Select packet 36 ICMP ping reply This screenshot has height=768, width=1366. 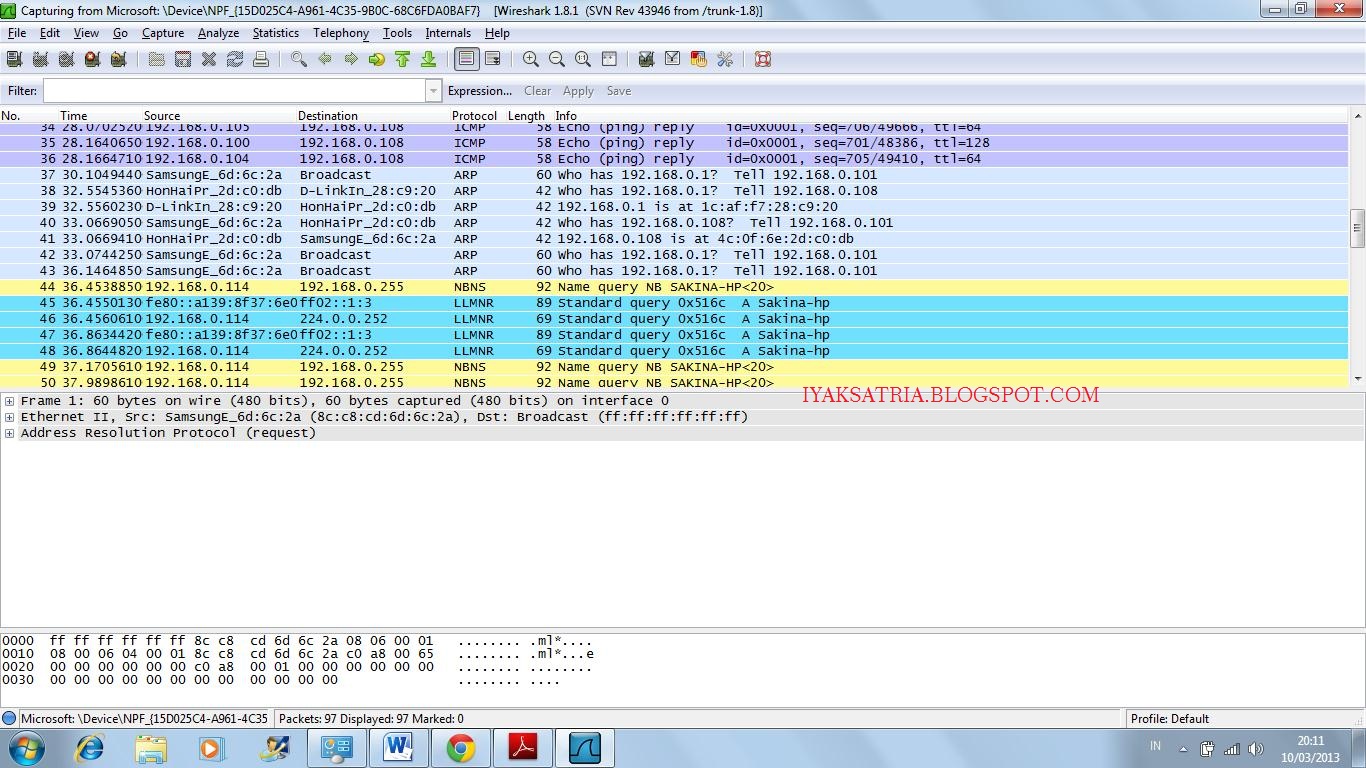tap(674, 159)
